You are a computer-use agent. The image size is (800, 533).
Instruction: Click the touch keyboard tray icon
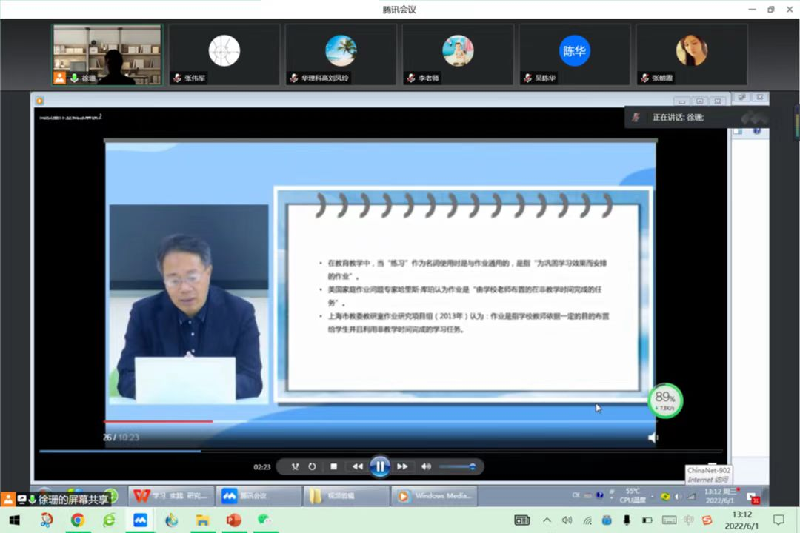669,520
